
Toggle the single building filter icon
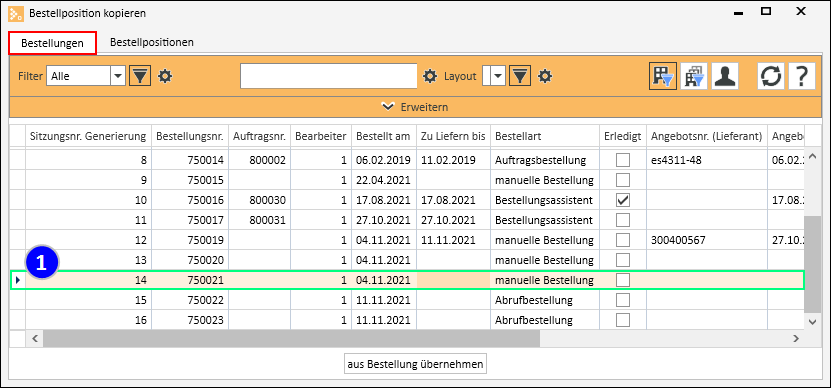click(x=662, y=76)
